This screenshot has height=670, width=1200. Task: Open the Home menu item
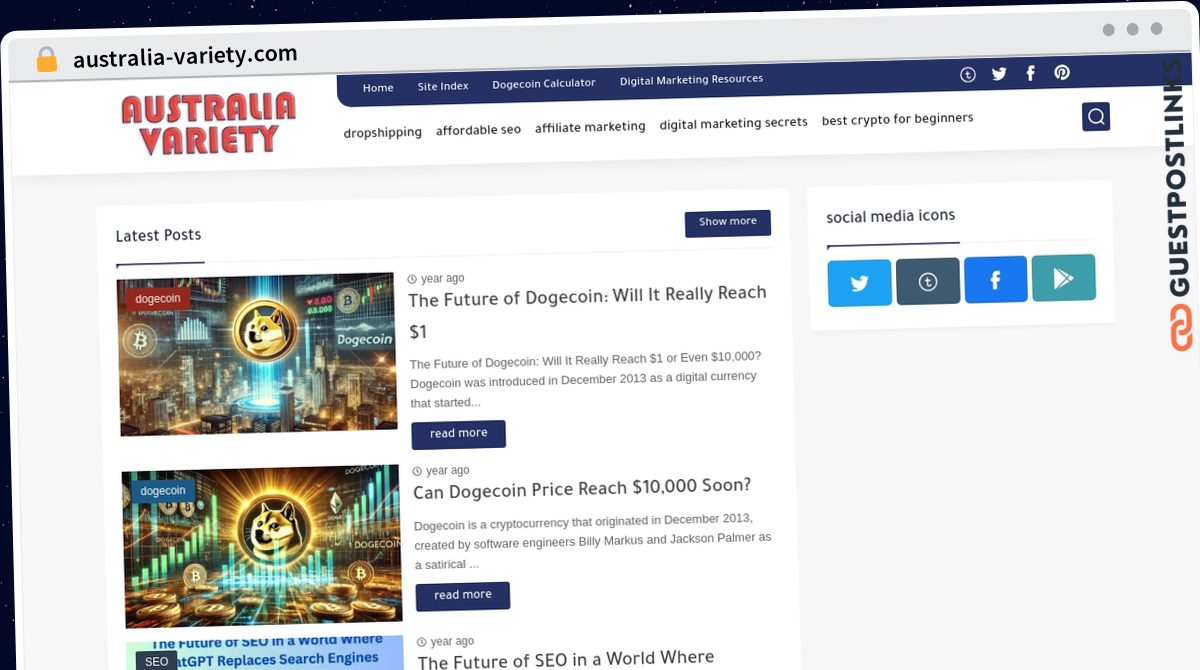378,88
